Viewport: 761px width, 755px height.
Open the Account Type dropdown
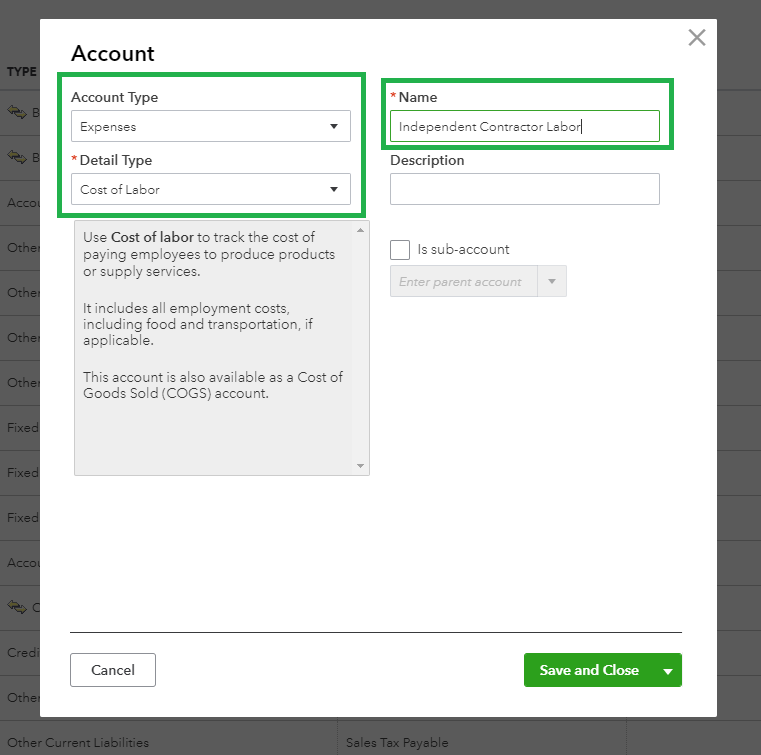(x=210, y=127)
